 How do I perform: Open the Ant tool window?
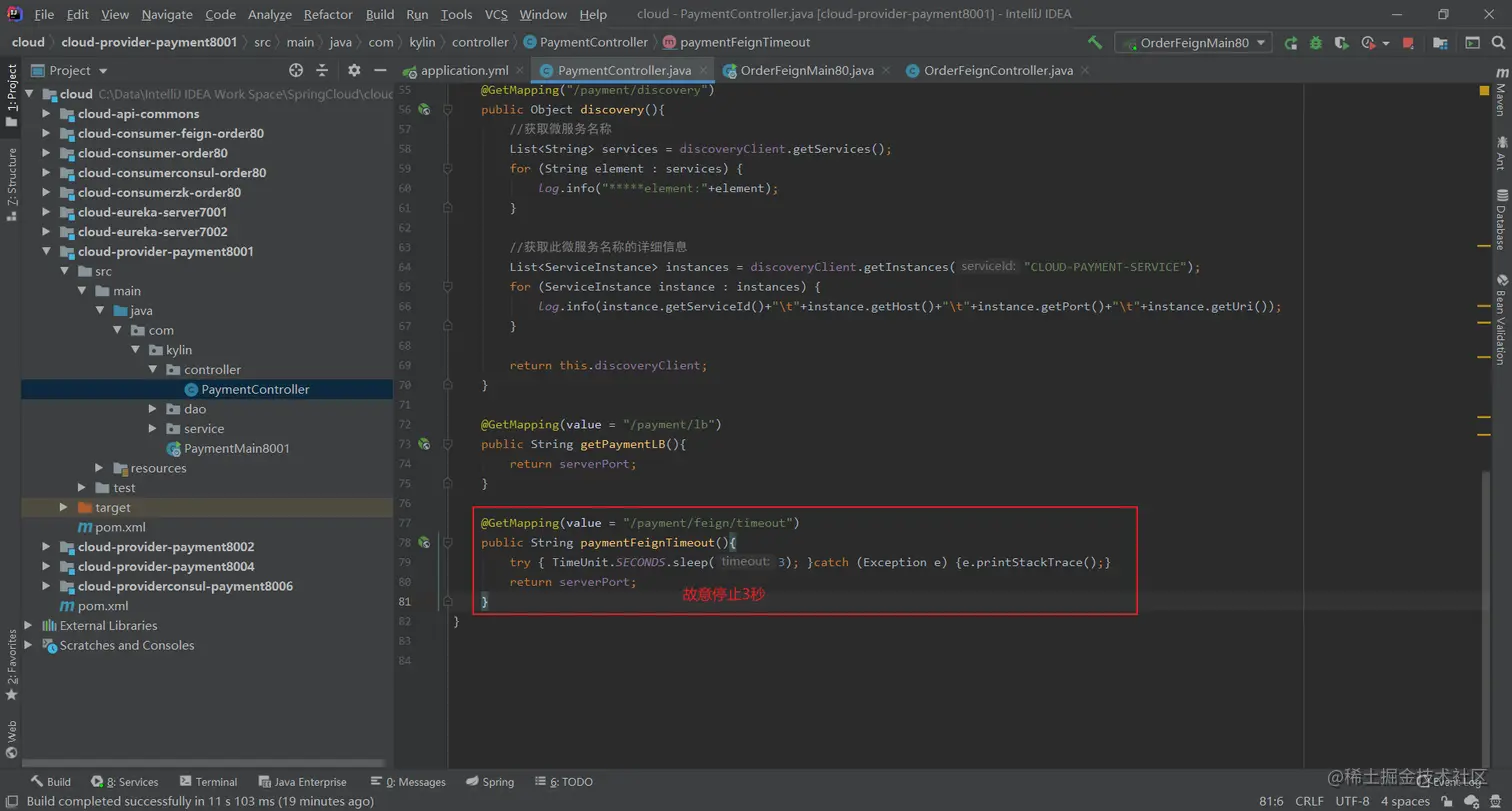coord(1500,153)
